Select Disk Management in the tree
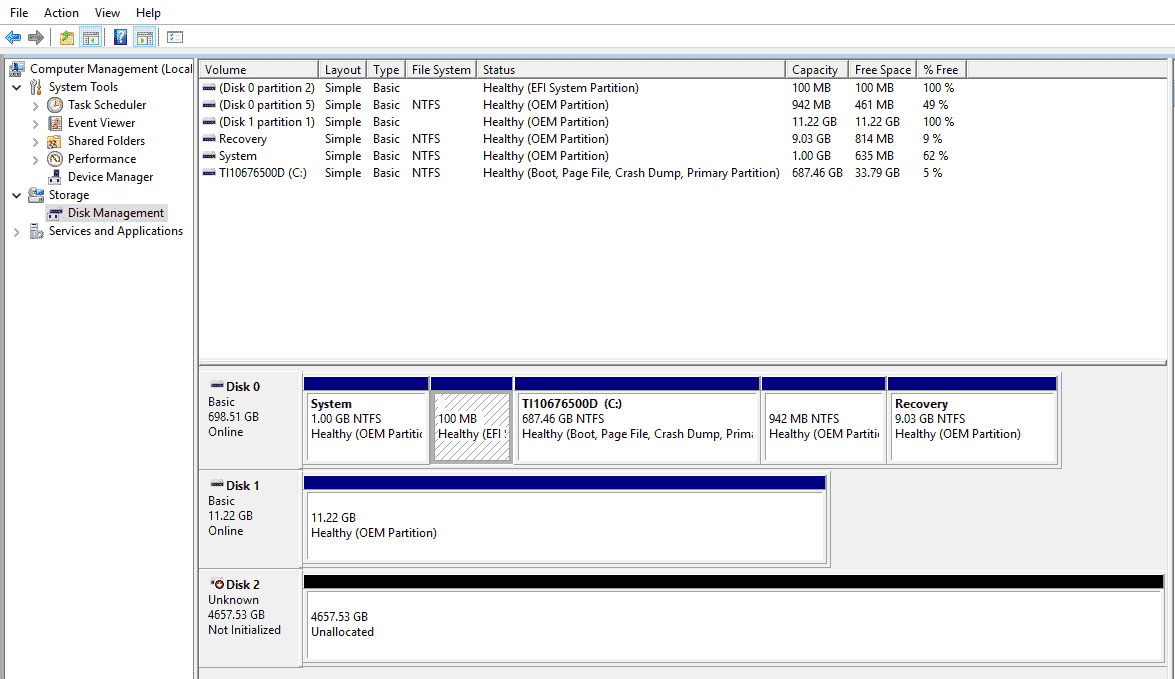The height and width of the screenshot is (679, 1175). (x=115, y=214)
